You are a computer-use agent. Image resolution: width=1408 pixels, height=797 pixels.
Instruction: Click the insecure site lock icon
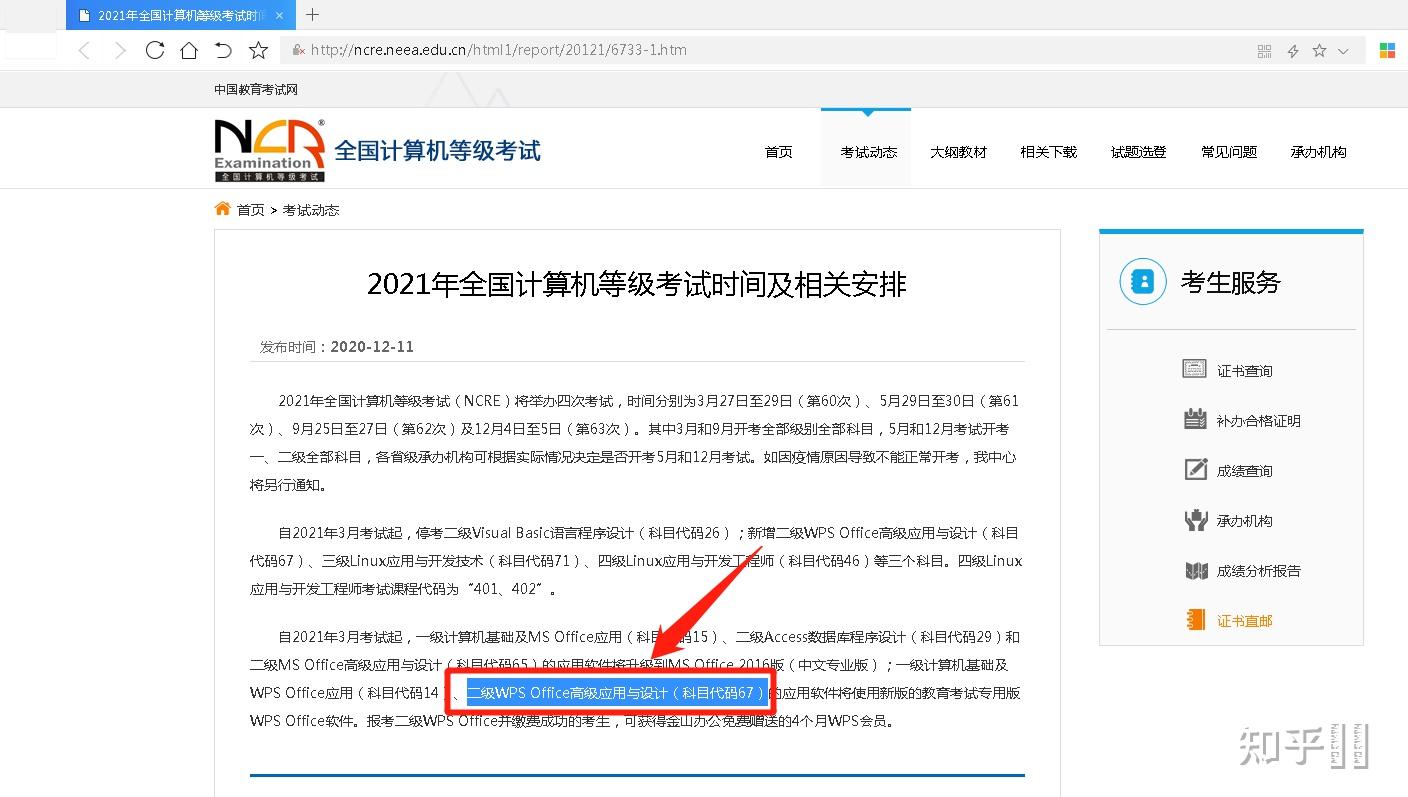[x=299, y=50]
